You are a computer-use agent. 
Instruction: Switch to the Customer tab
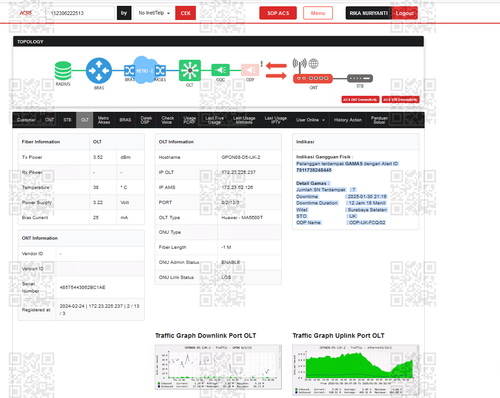pos(26,120)
